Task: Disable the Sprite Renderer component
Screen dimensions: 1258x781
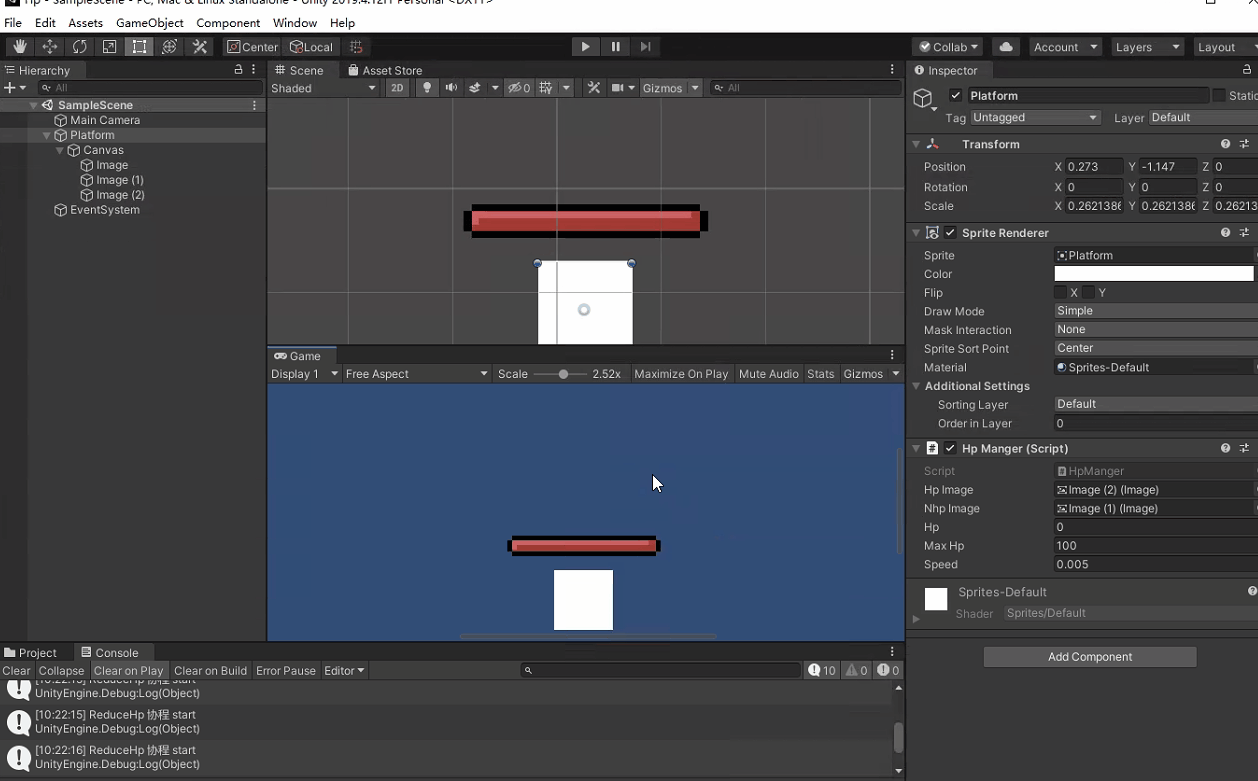Action: click(951, 233)
